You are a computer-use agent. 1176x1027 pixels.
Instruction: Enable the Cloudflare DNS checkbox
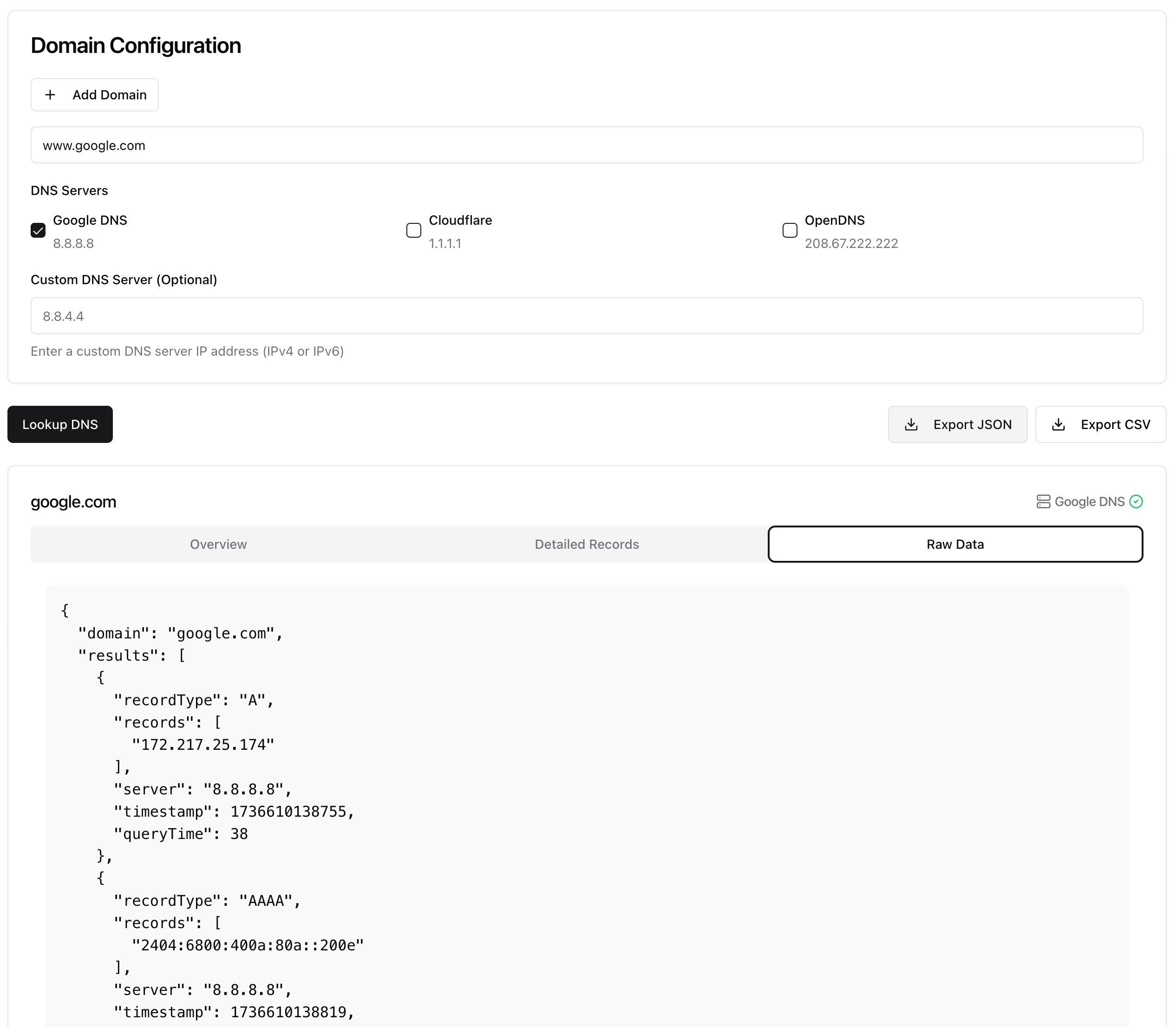tap(413, 230)
